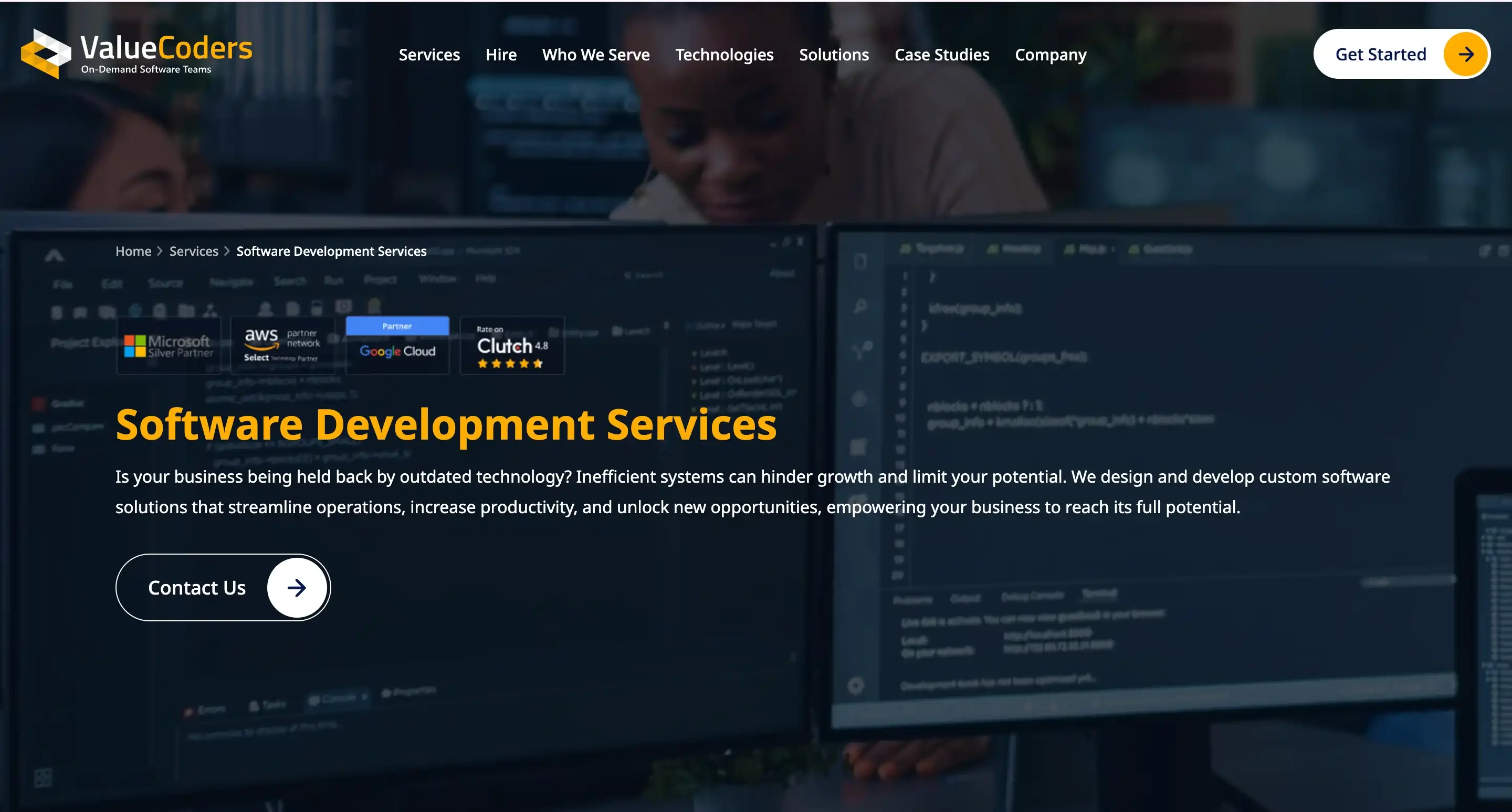Click Software Development Services breadcrumb text
1512x812 pixels.
(331, 251)
